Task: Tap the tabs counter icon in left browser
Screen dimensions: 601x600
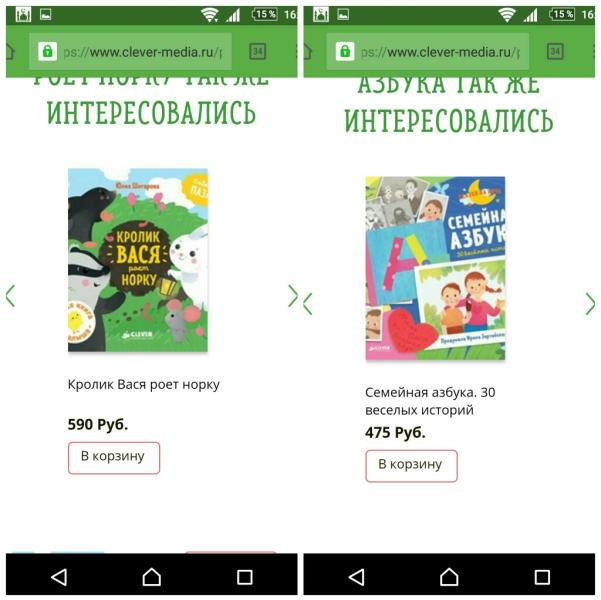Action: point(258,51)
